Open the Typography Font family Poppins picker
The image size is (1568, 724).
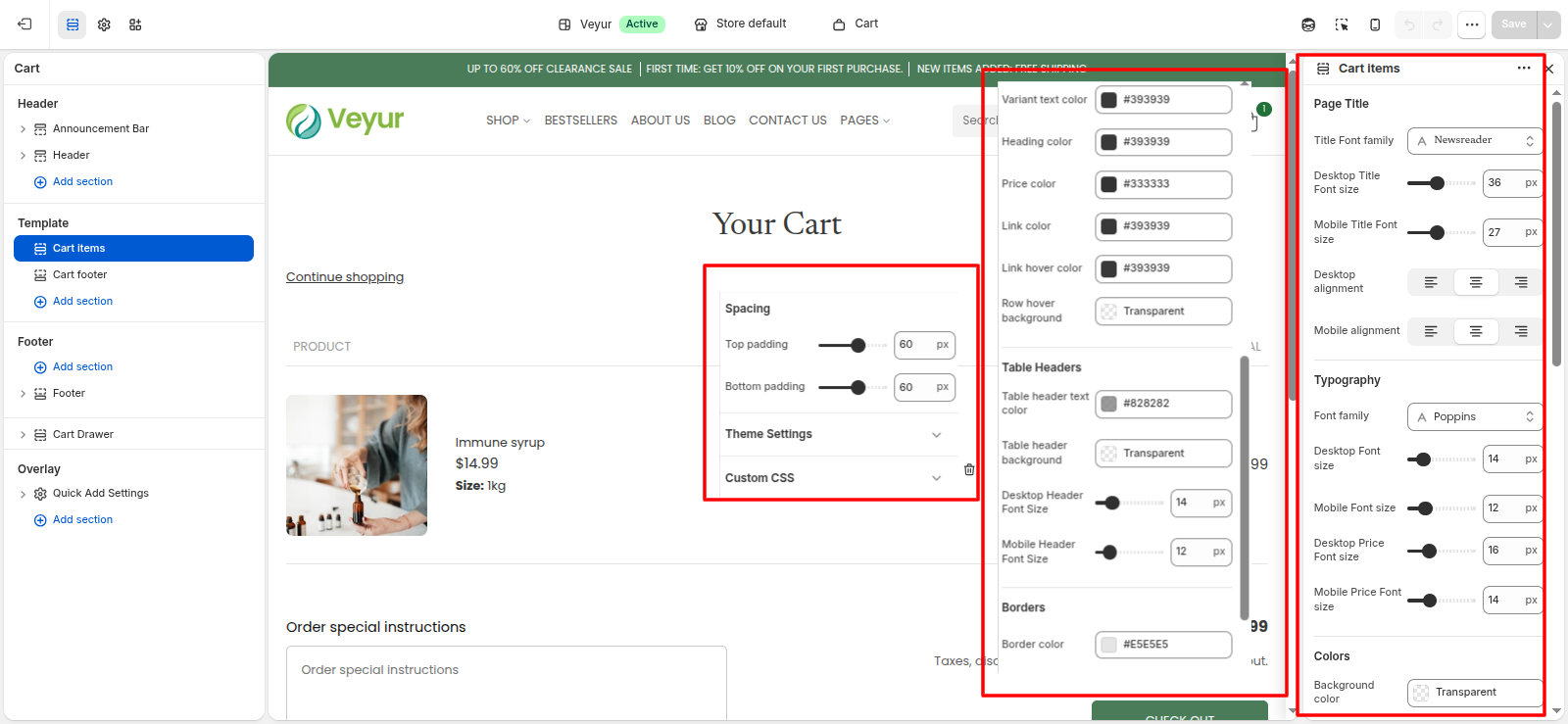click(x=1475, y=416)
